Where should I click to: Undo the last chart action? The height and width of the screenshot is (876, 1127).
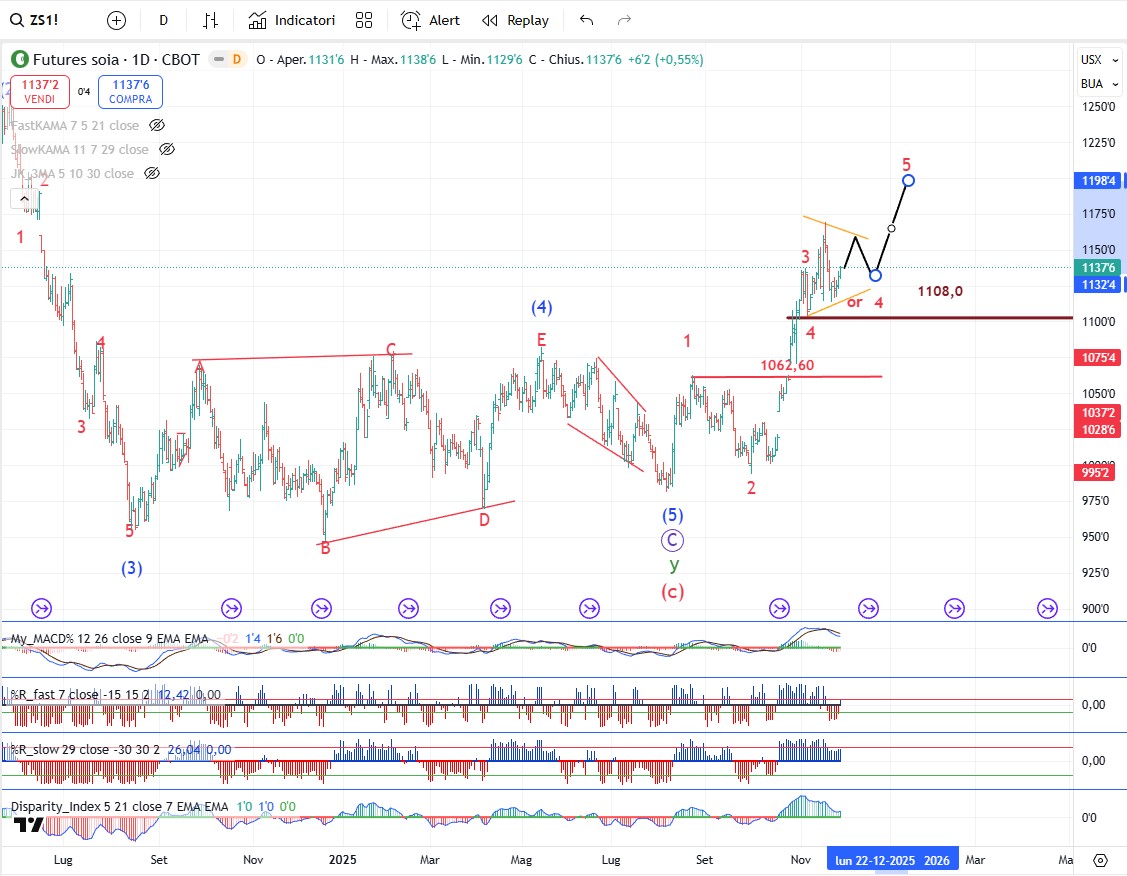[586, 20]
